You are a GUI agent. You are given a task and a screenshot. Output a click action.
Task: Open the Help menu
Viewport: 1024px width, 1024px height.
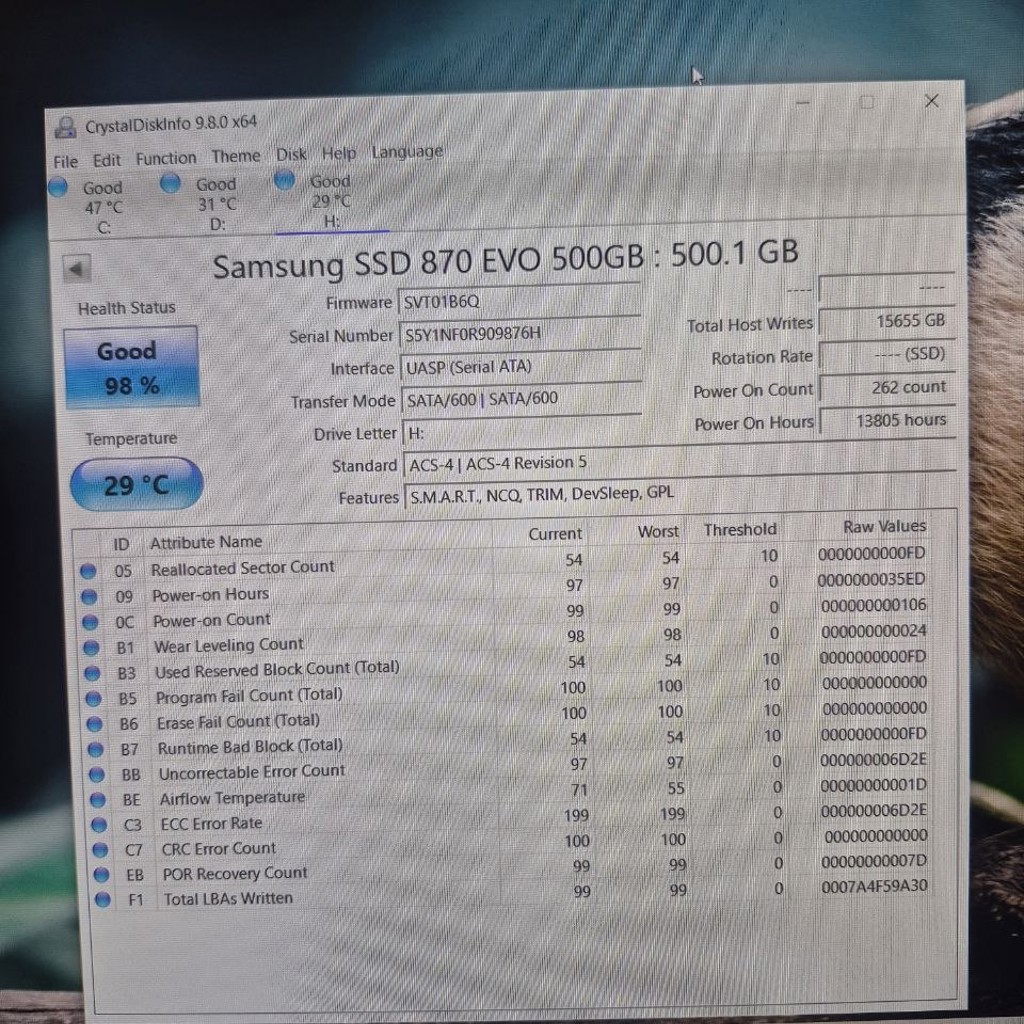339,153
